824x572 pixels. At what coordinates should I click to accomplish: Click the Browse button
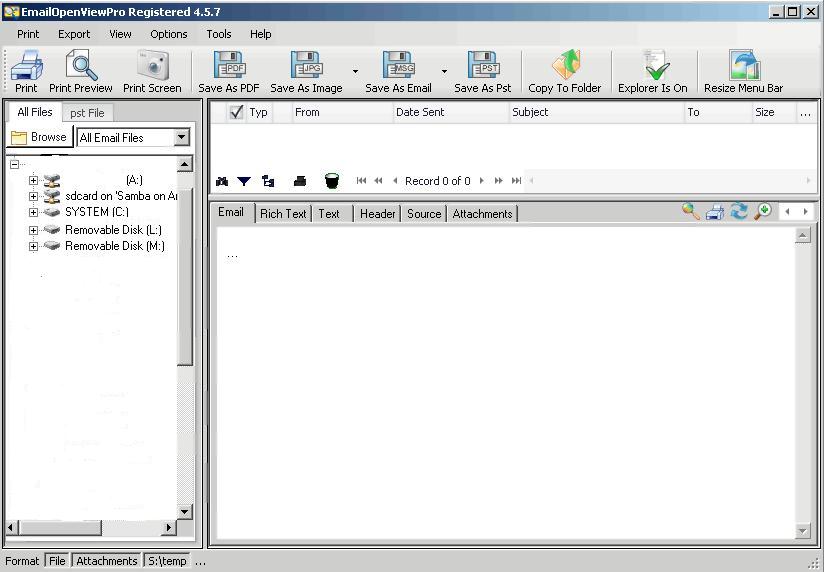coord(40,137)
